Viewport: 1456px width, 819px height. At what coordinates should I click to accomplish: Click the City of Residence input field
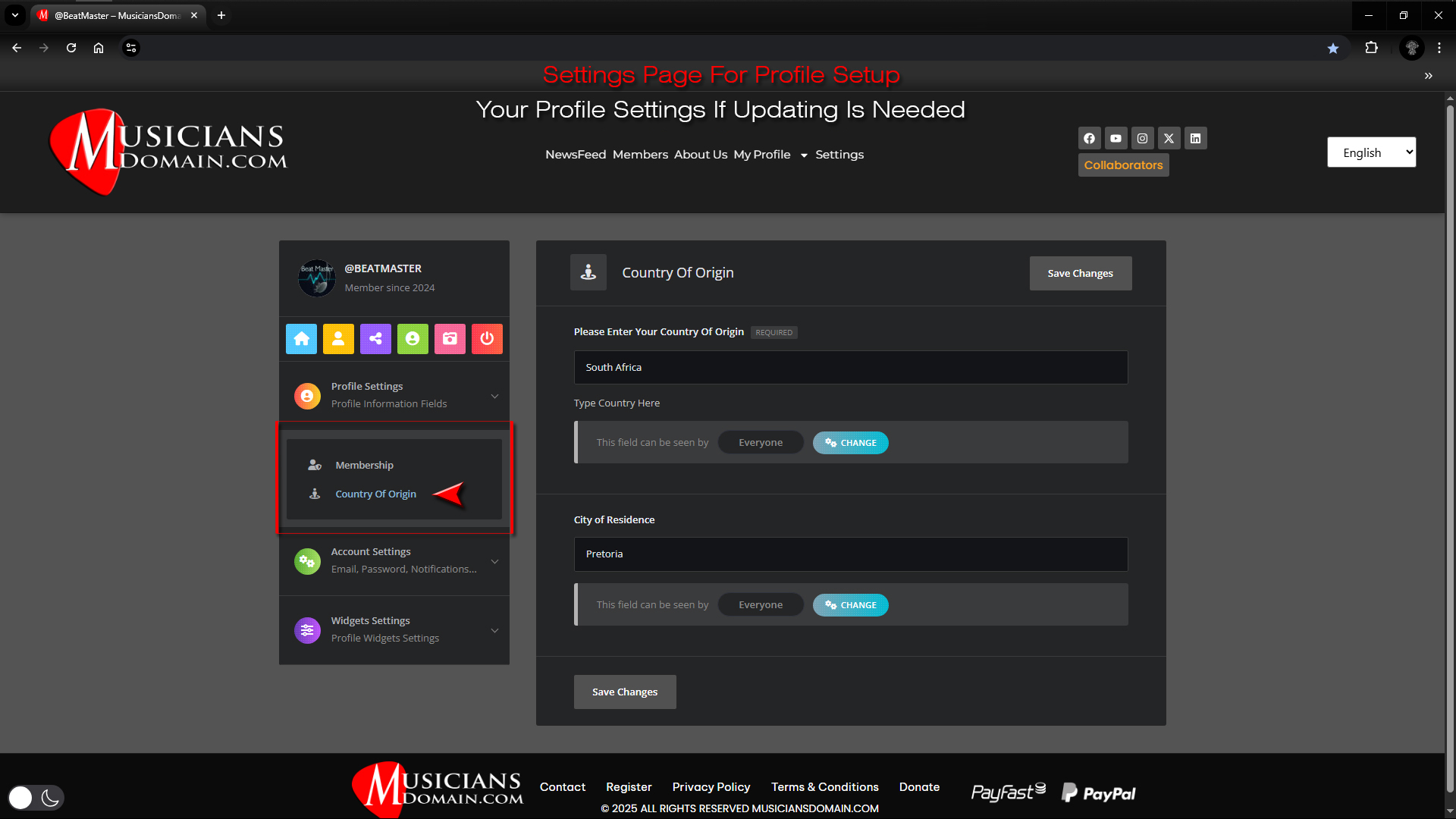850,554
